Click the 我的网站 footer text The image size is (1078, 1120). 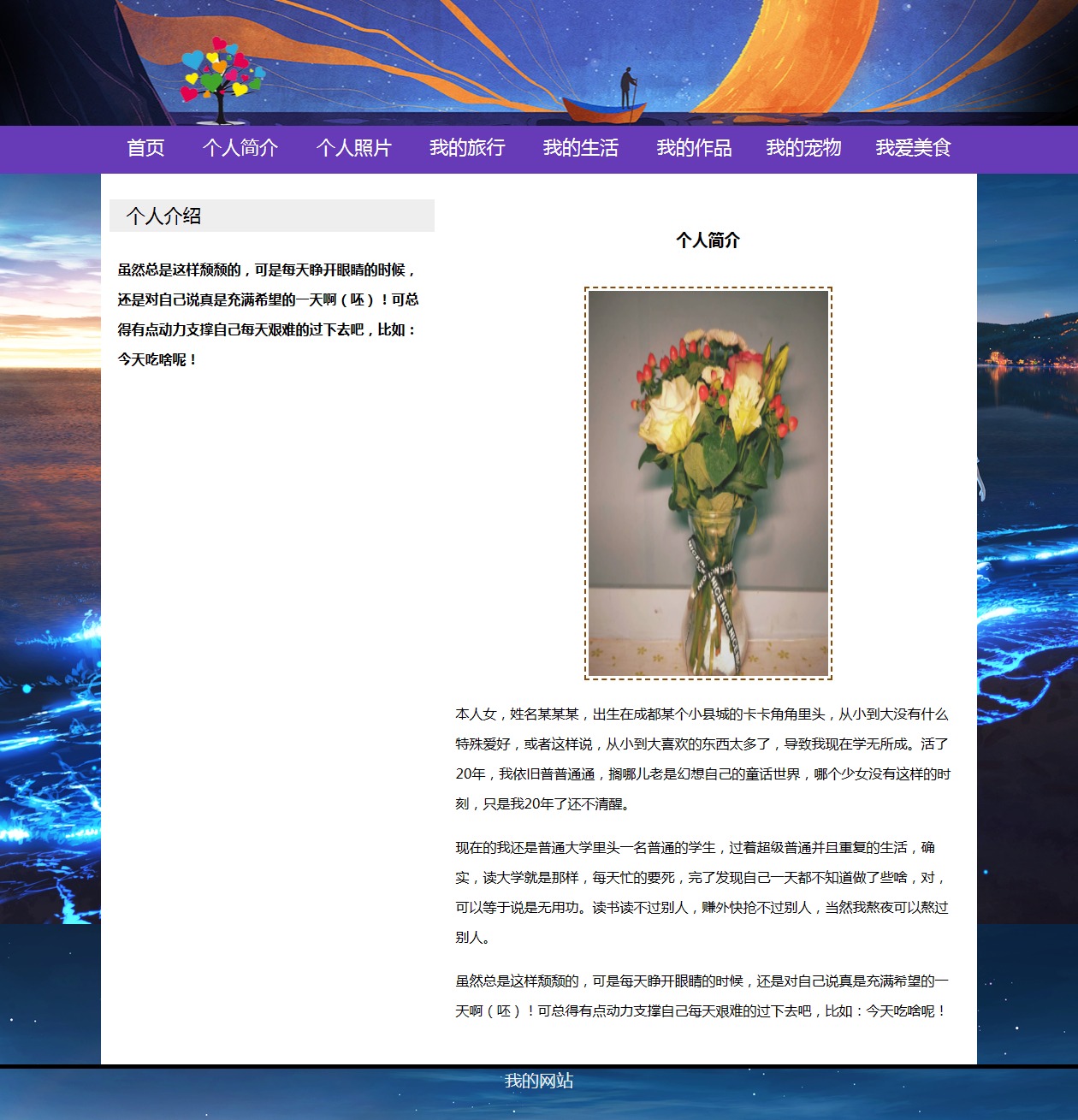click(539, 1081)
